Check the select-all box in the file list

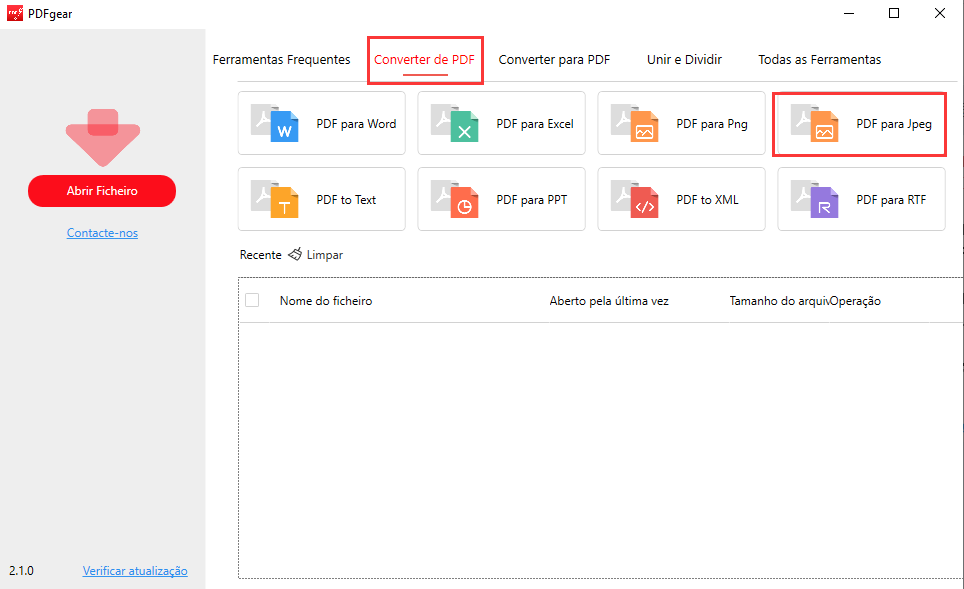click(x=253, y=300)
